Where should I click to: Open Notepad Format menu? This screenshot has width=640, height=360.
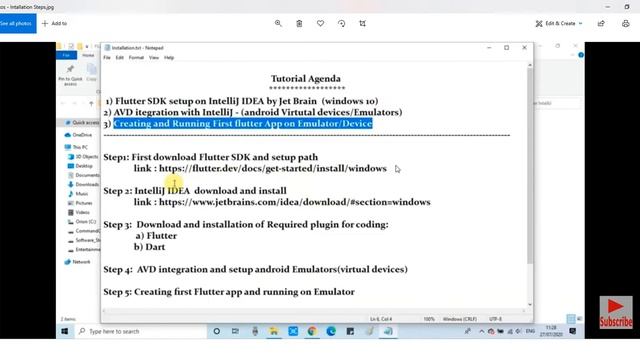coord(136,58)
